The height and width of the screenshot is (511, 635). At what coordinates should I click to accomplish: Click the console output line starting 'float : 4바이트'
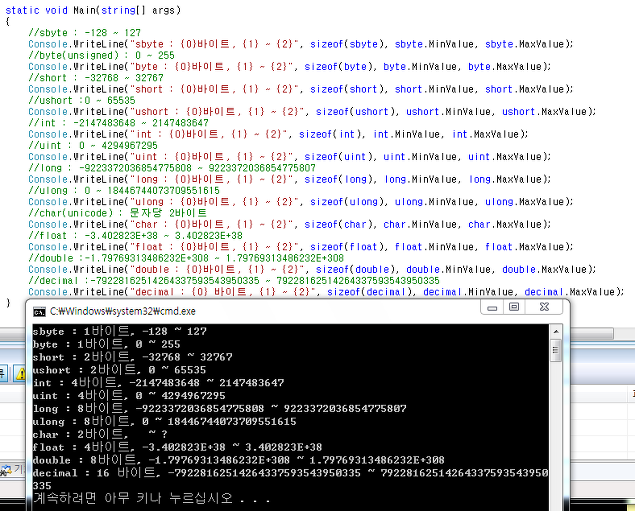click(x=177, y=447)
